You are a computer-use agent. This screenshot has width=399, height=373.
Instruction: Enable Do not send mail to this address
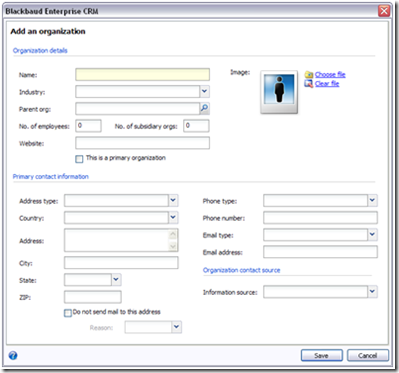pos(68,313)
